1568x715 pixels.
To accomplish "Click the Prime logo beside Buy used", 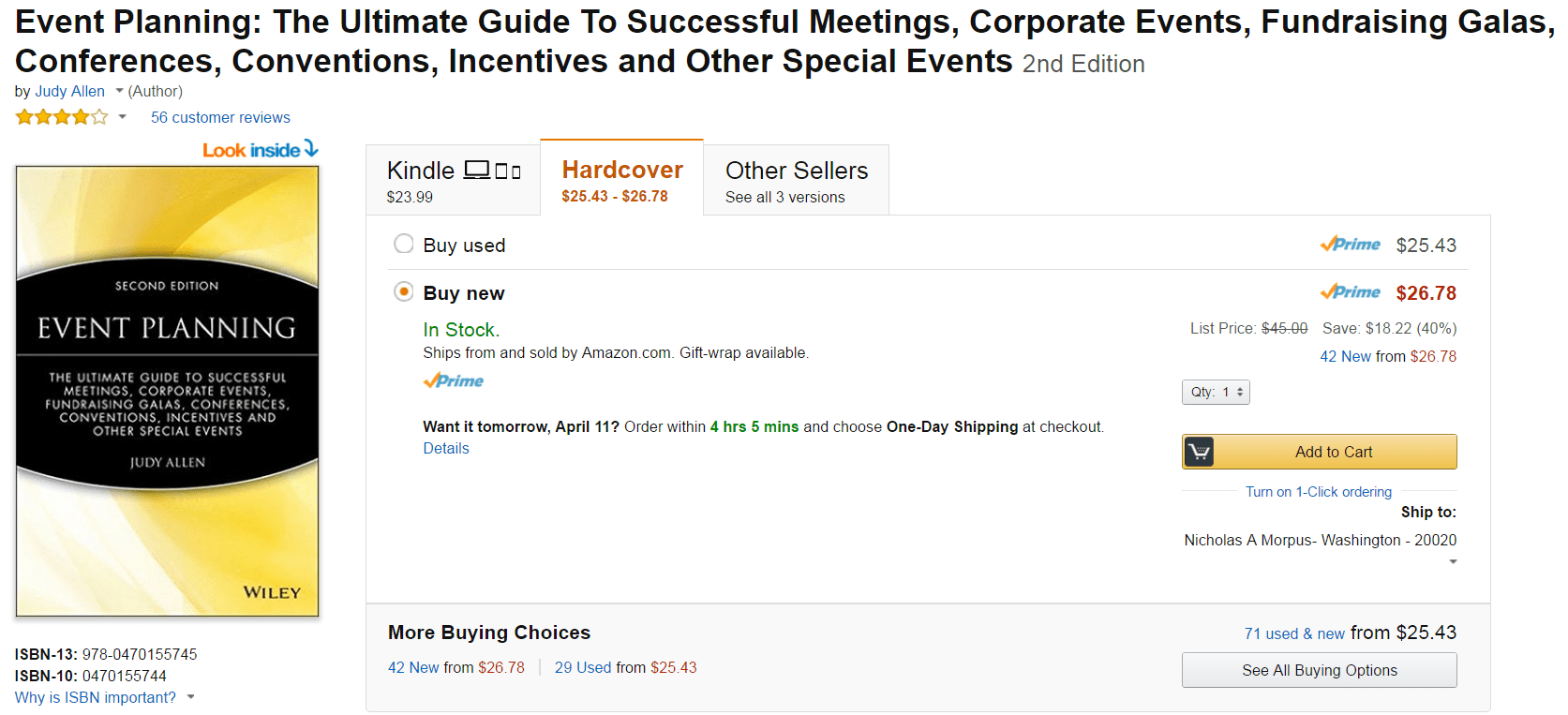I will 1350,245.
